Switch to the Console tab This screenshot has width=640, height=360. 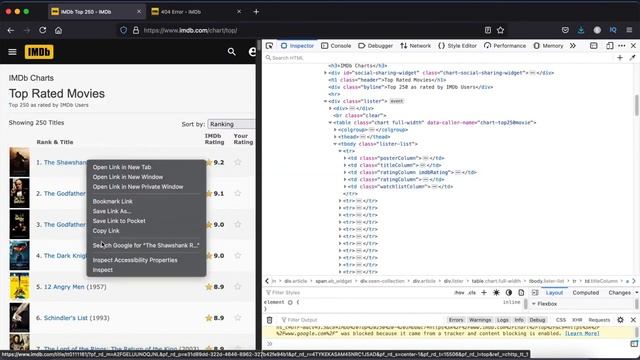tap(336, 46)
